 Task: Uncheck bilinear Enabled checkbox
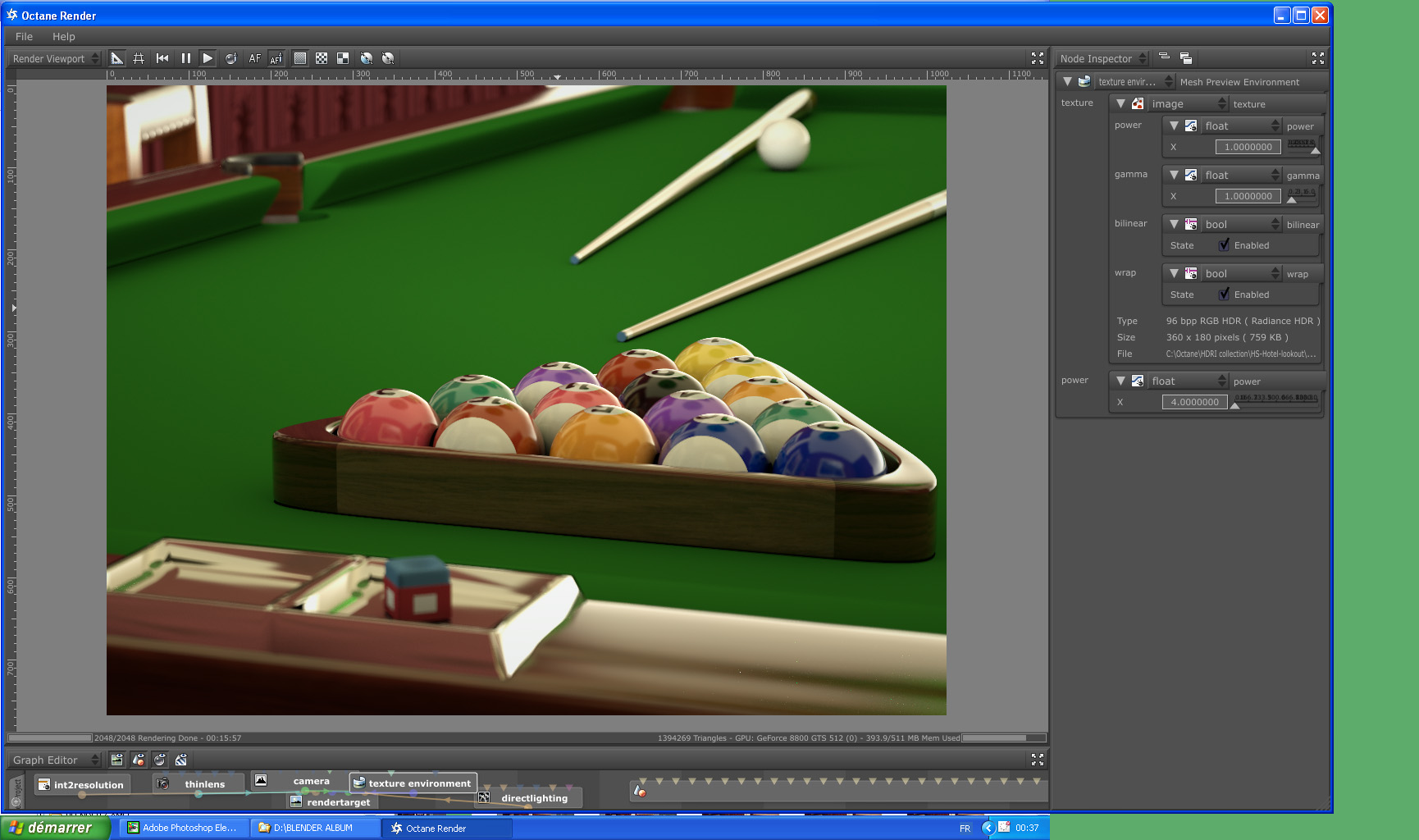coord(1224,244)
